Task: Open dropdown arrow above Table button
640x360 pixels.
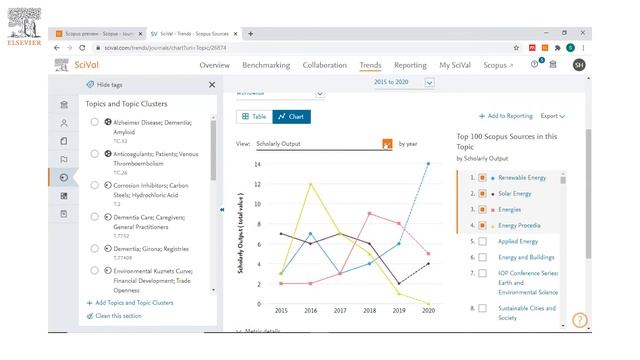Action: (320, 94)
